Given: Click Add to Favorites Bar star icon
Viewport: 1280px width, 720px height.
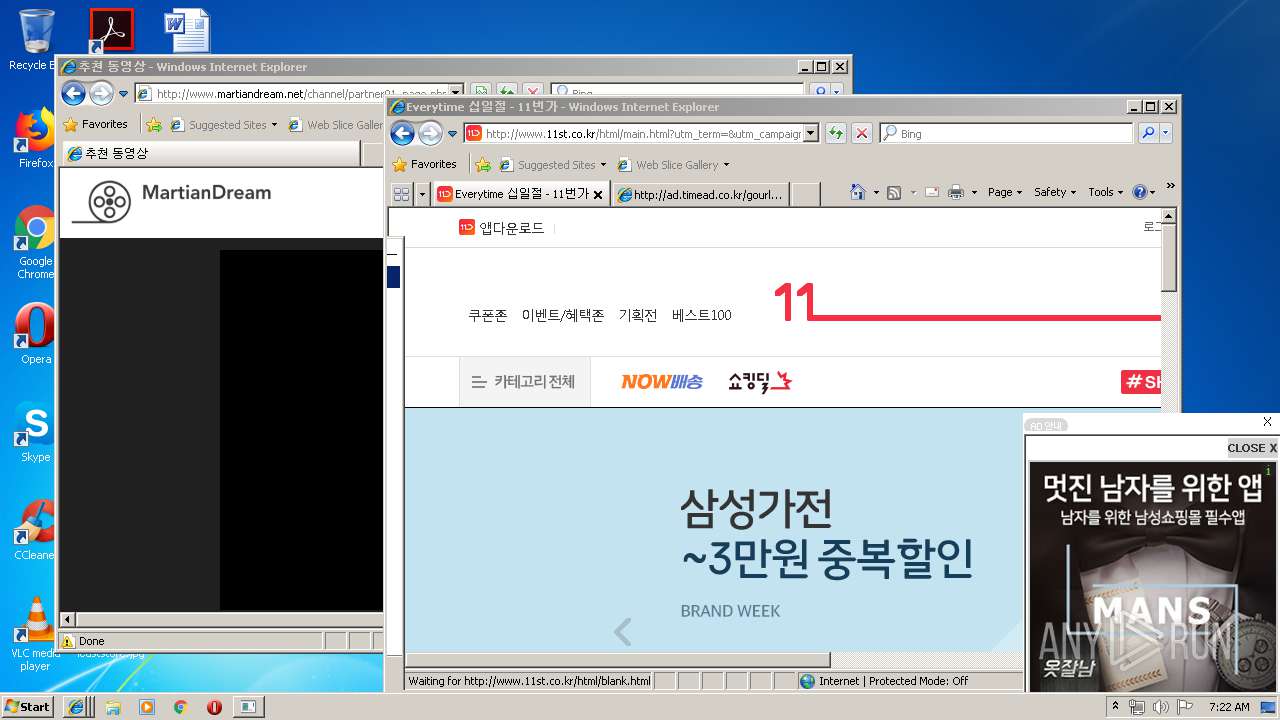Looking at the screenshot, I should point(483,165).
